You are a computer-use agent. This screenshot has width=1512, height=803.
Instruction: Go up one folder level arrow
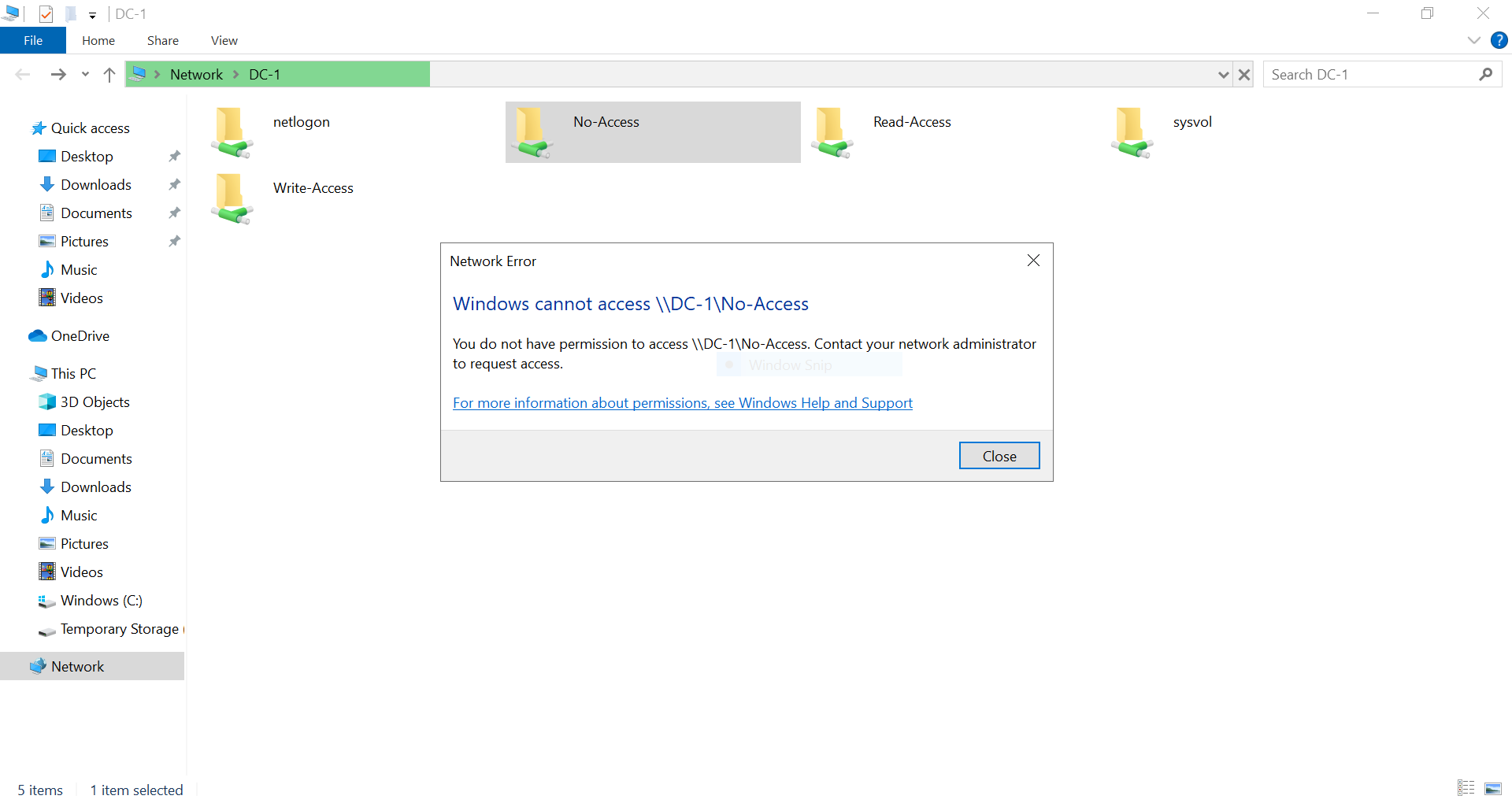click(109, 75)
